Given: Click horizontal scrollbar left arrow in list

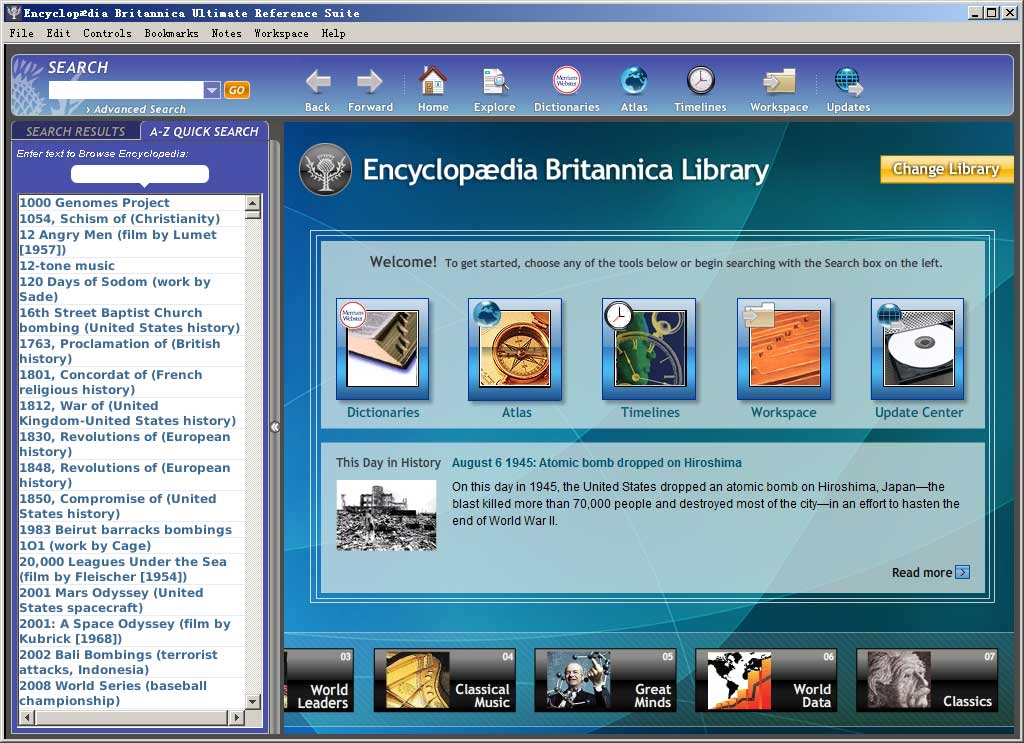Looking at the screenshot, I should 27,717.
